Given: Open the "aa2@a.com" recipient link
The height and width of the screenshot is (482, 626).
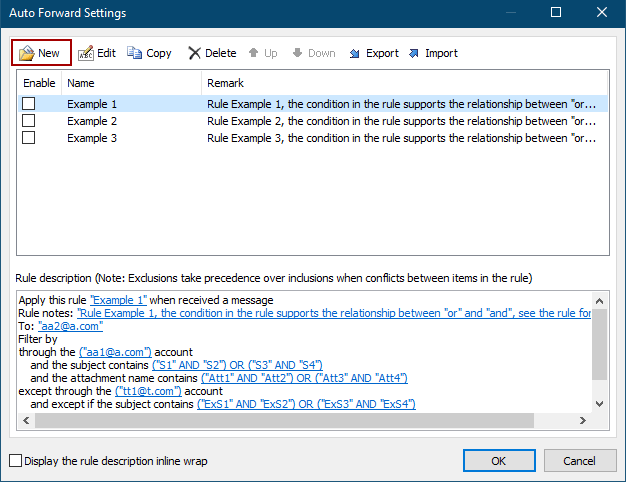Looking at the screenshot, I should [x=71, y=326].
